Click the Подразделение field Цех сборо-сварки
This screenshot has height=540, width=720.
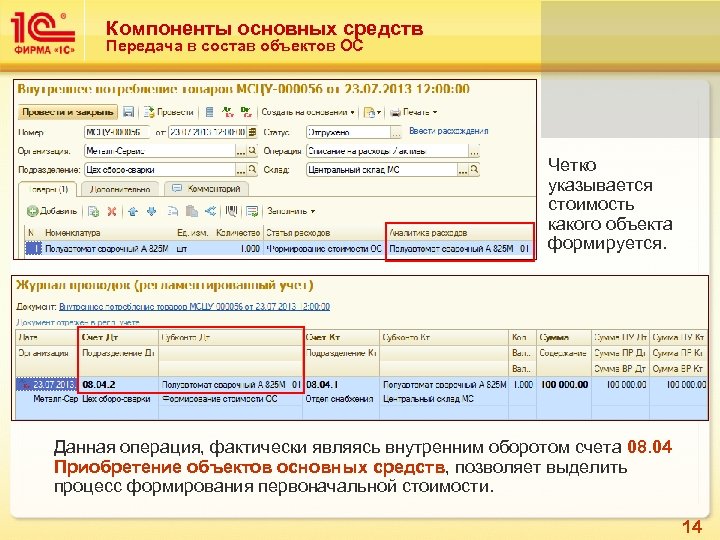click(x=160, y=170)
